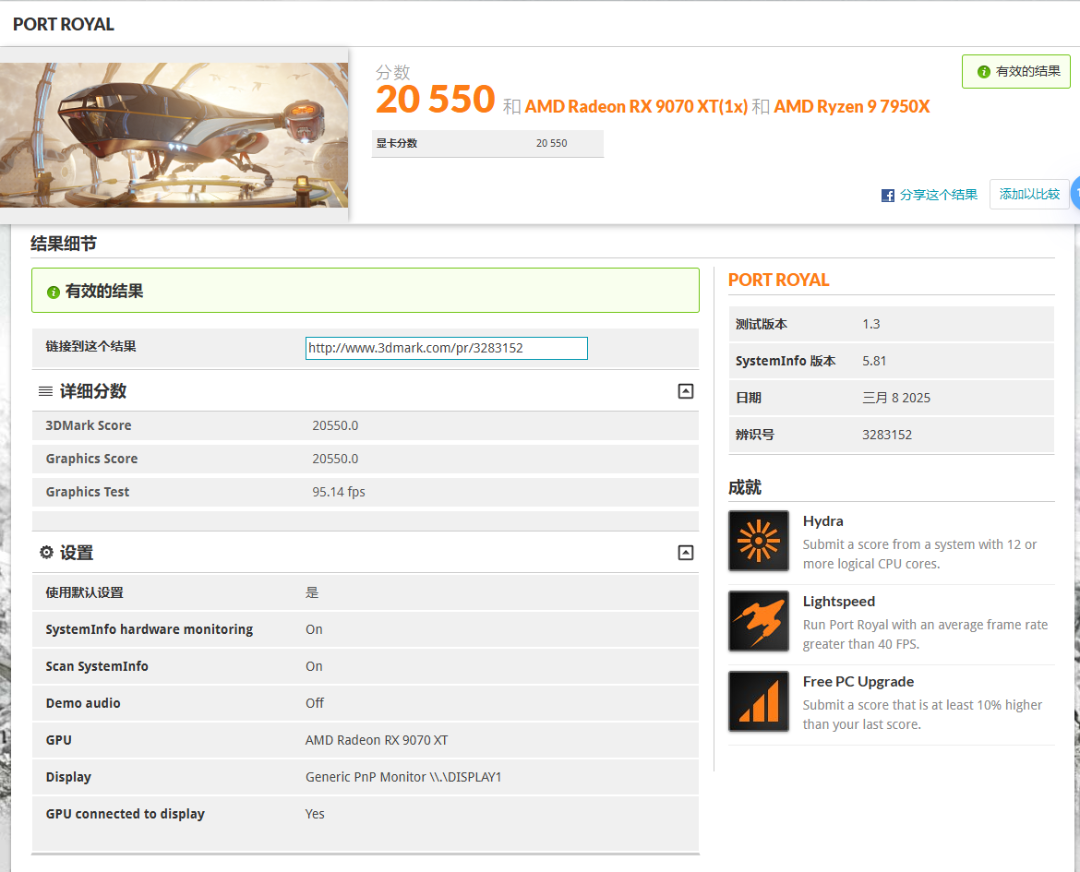
Task: Open the 分享这个结果 link
Action: point(938,195)
